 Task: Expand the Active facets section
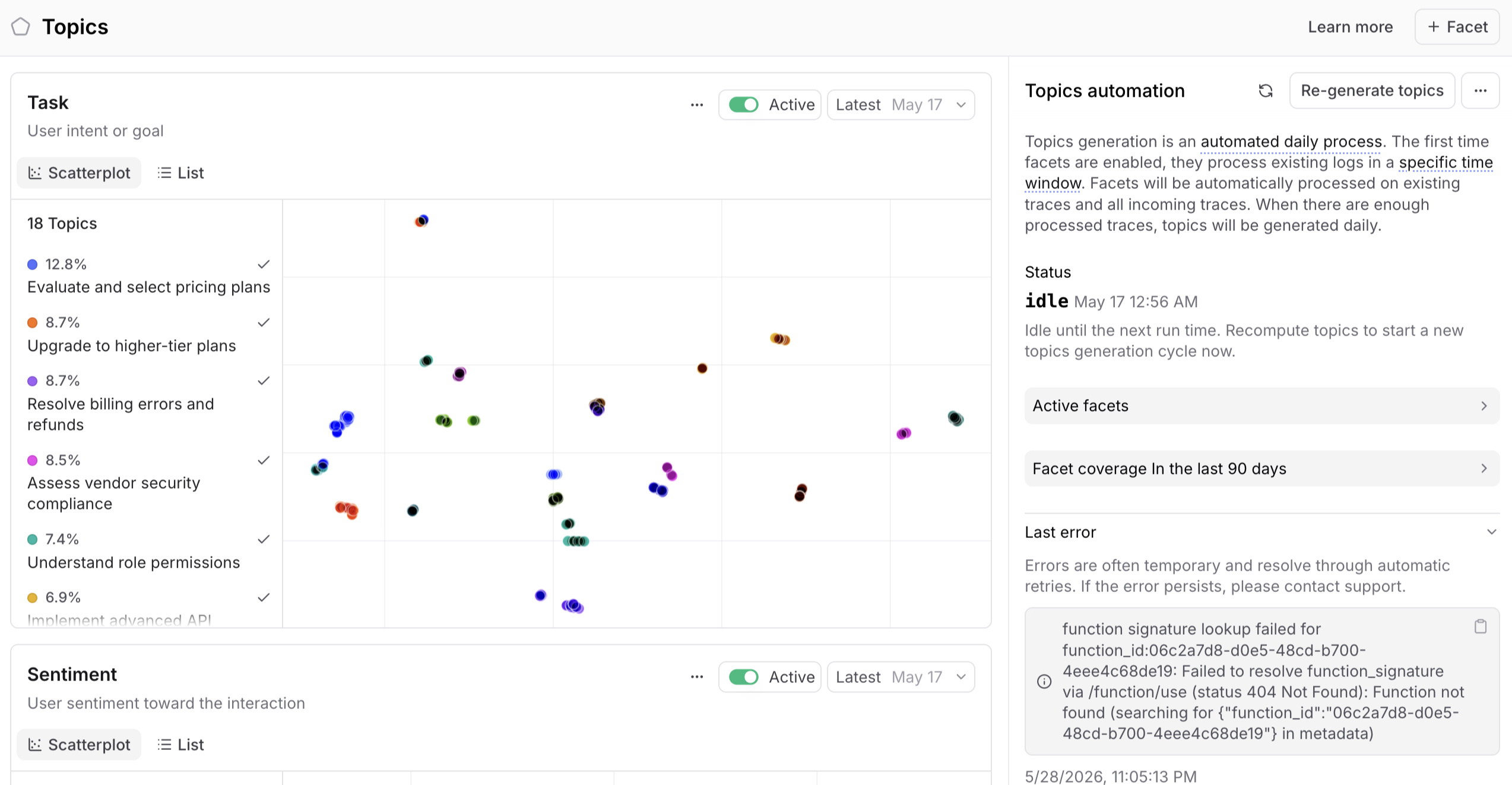click(x=1262, y=406)
